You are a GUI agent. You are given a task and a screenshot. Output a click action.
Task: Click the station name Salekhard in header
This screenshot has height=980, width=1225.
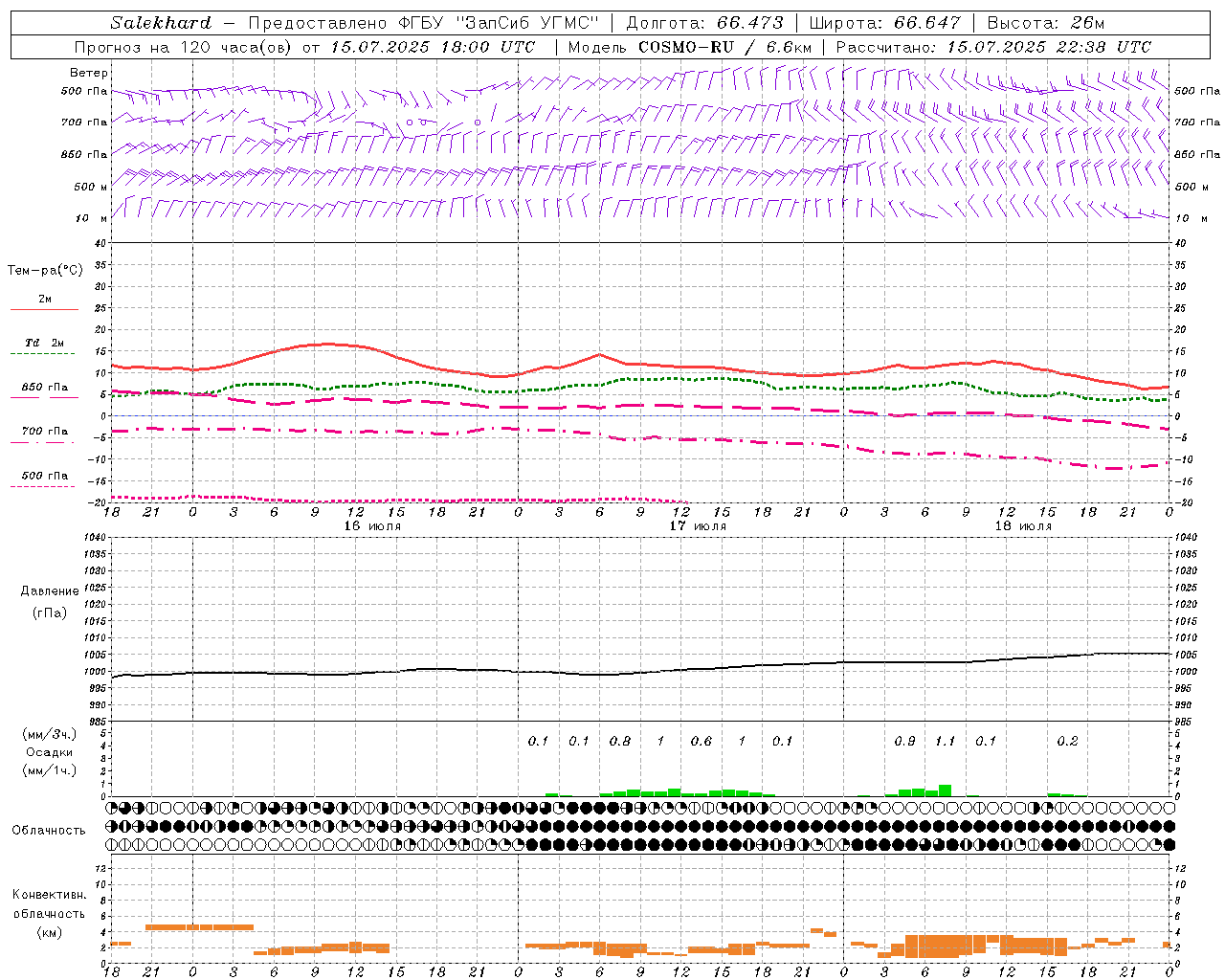point(161,23)
